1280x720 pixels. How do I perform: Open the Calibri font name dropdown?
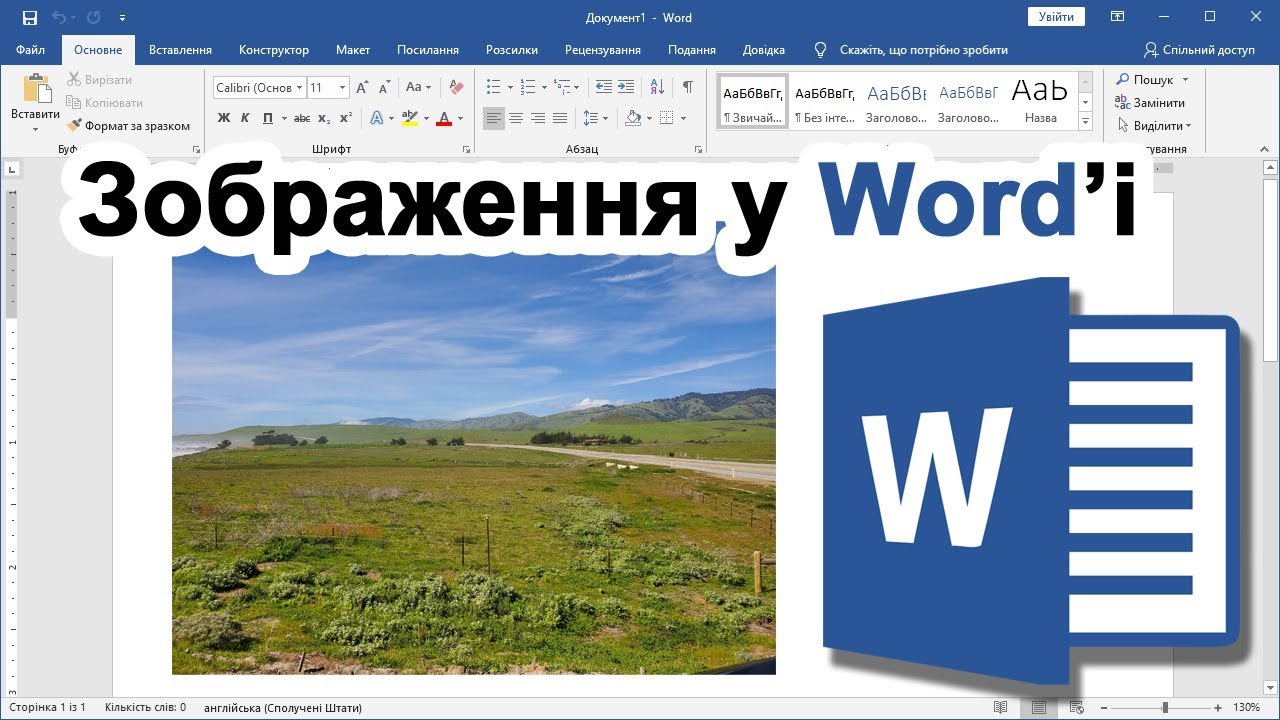click(299, 88)
